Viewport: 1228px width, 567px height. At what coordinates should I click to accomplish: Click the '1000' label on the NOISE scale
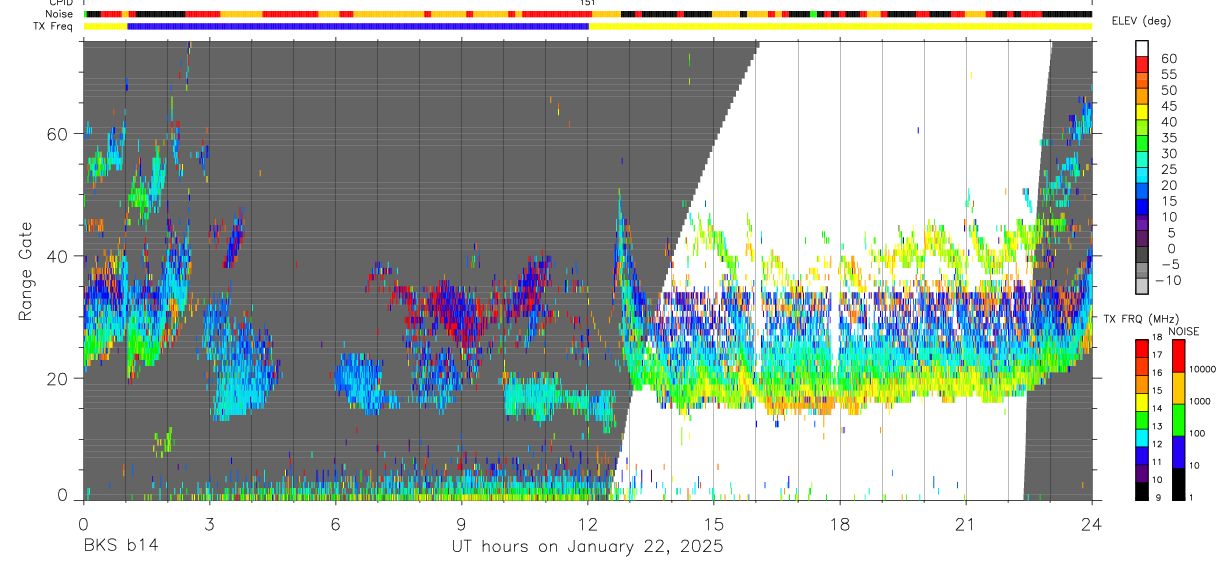pos(1202,402)
